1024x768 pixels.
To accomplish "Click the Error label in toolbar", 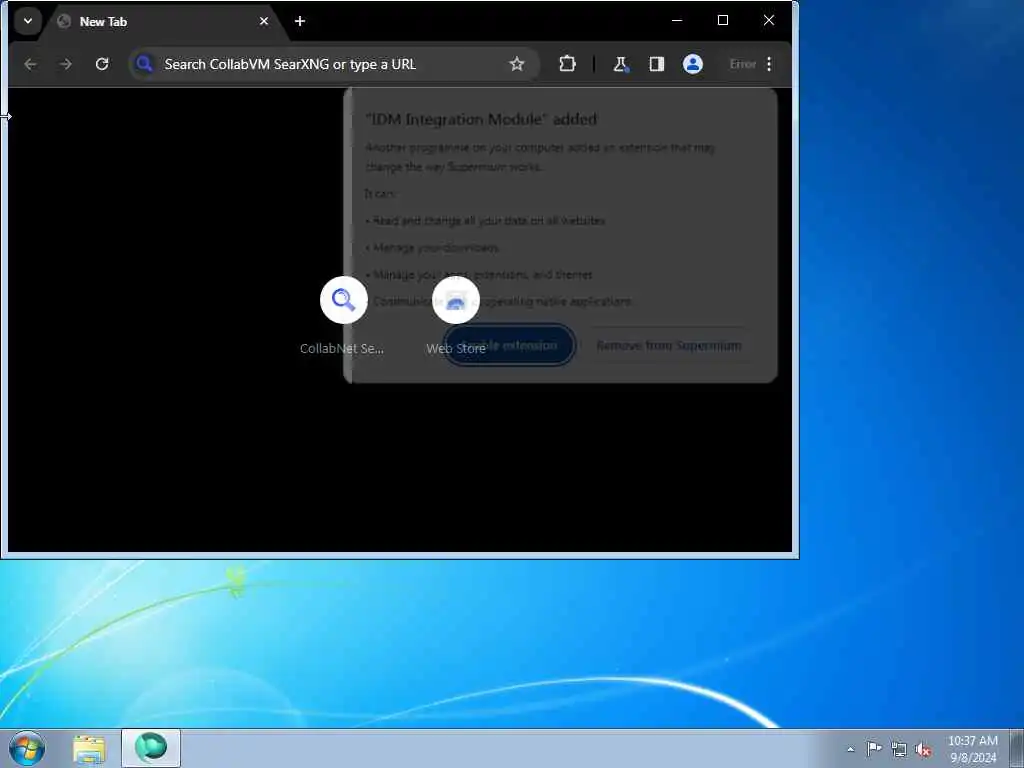I will [x=743, y=64].
